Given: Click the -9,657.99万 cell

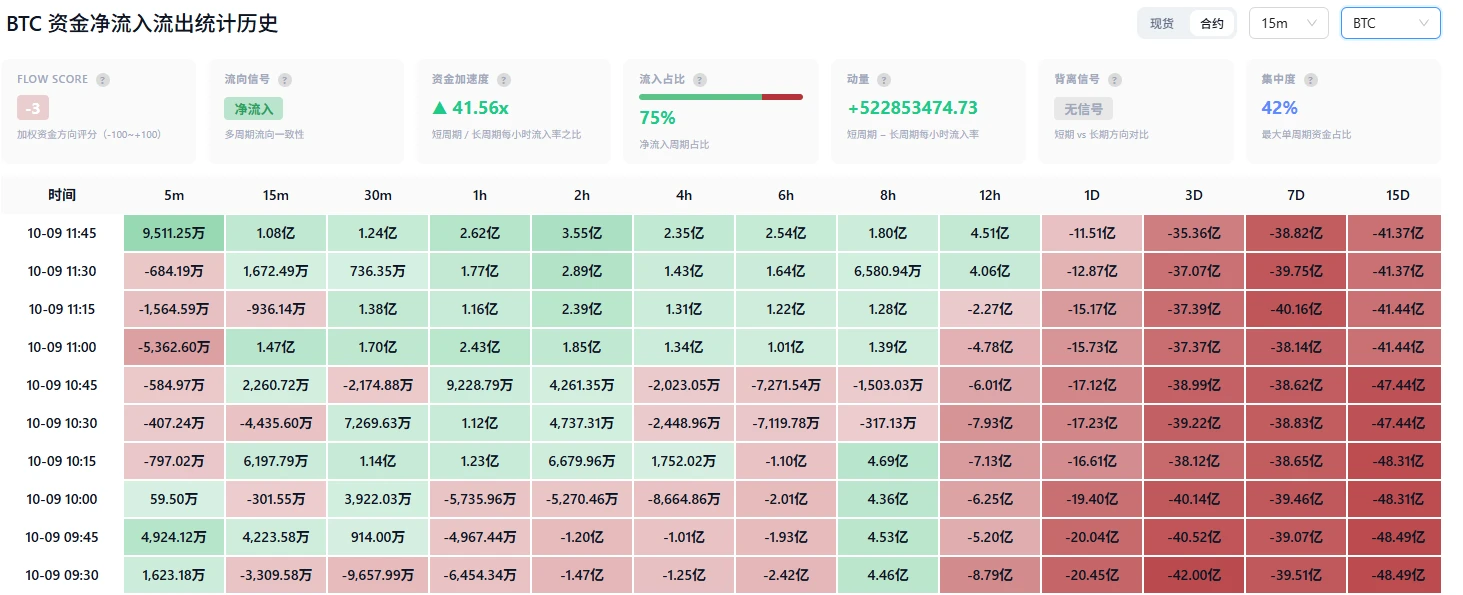Looking at the screenshot, I should (378, 575).
